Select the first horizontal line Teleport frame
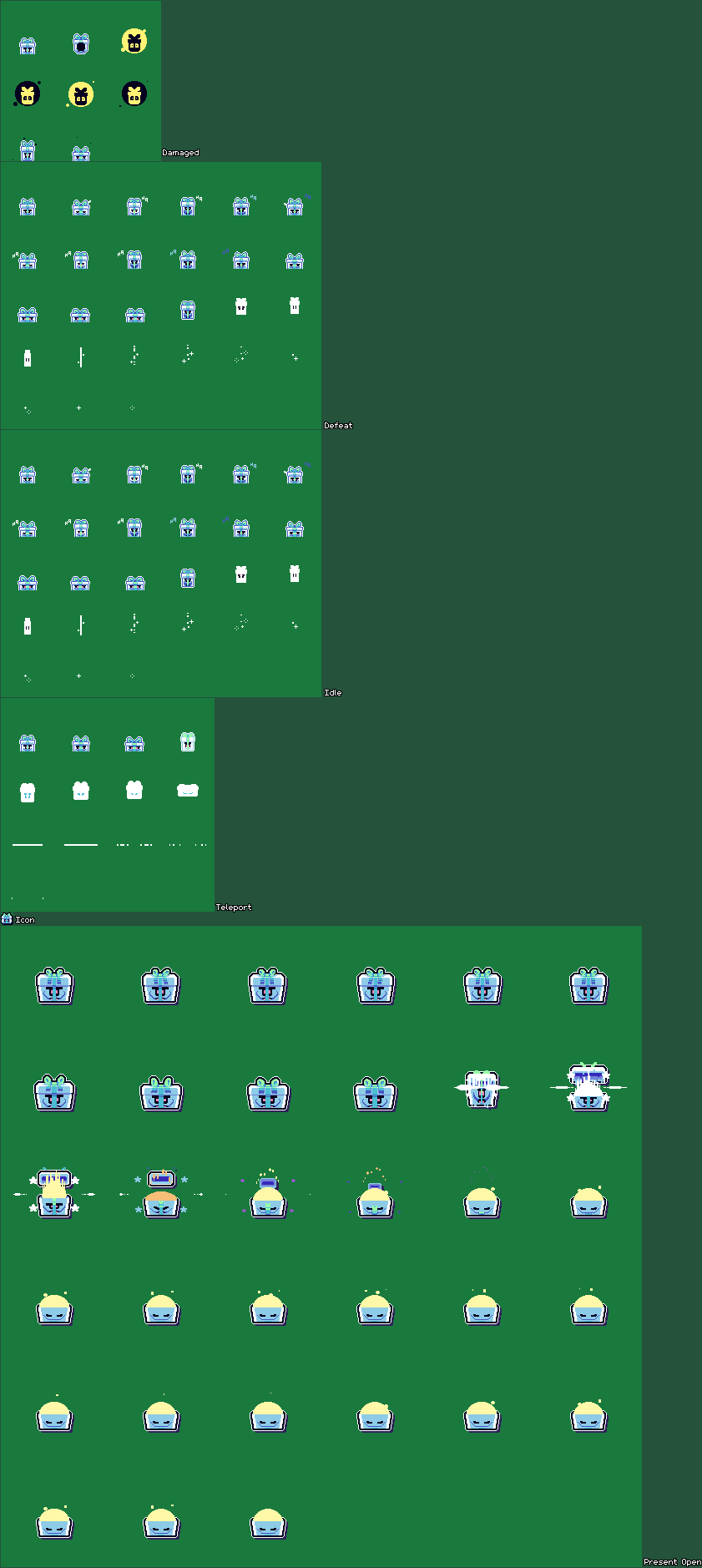 [28, 845]
